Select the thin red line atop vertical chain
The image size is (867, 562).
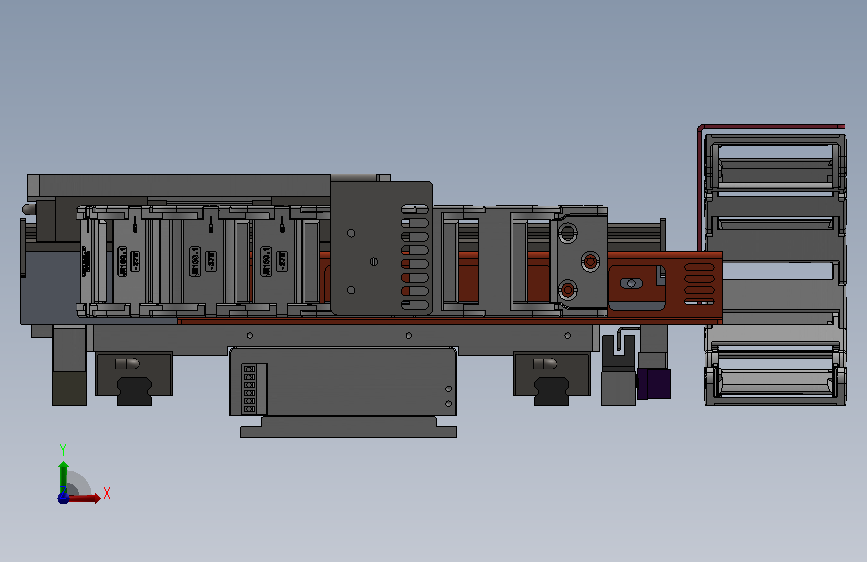771,127
